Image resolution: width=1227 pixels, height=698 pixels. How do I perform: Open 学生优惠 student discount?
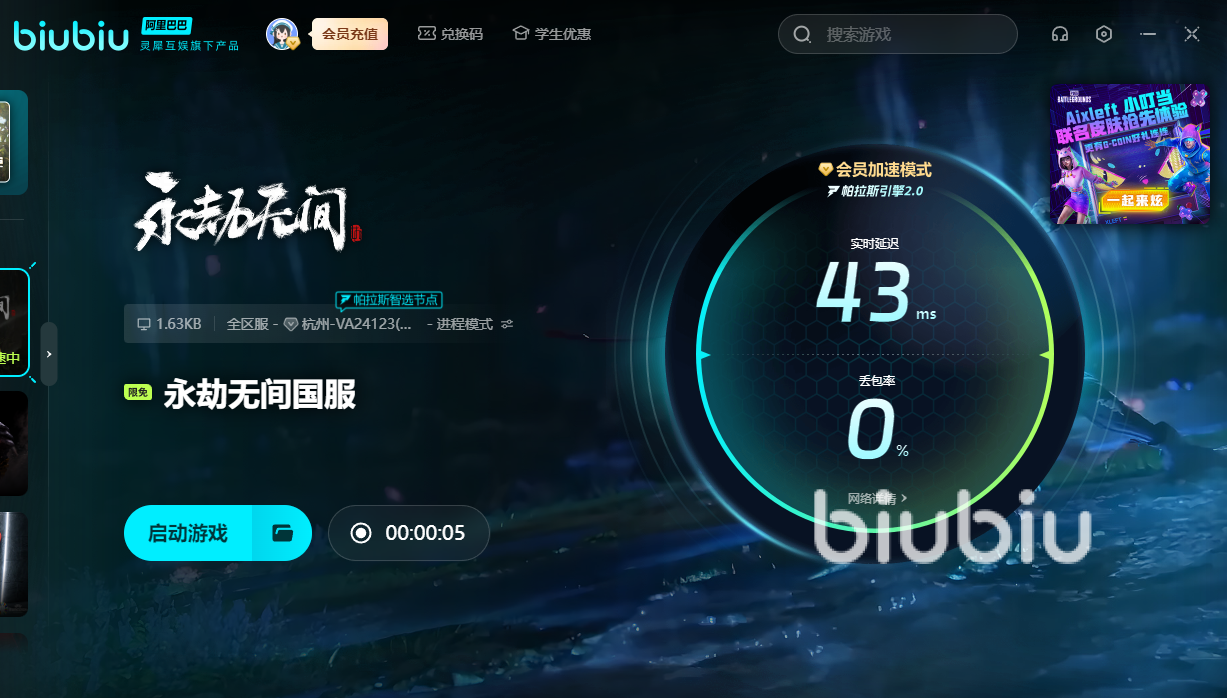pyautogui.click(x=551, y=34)
